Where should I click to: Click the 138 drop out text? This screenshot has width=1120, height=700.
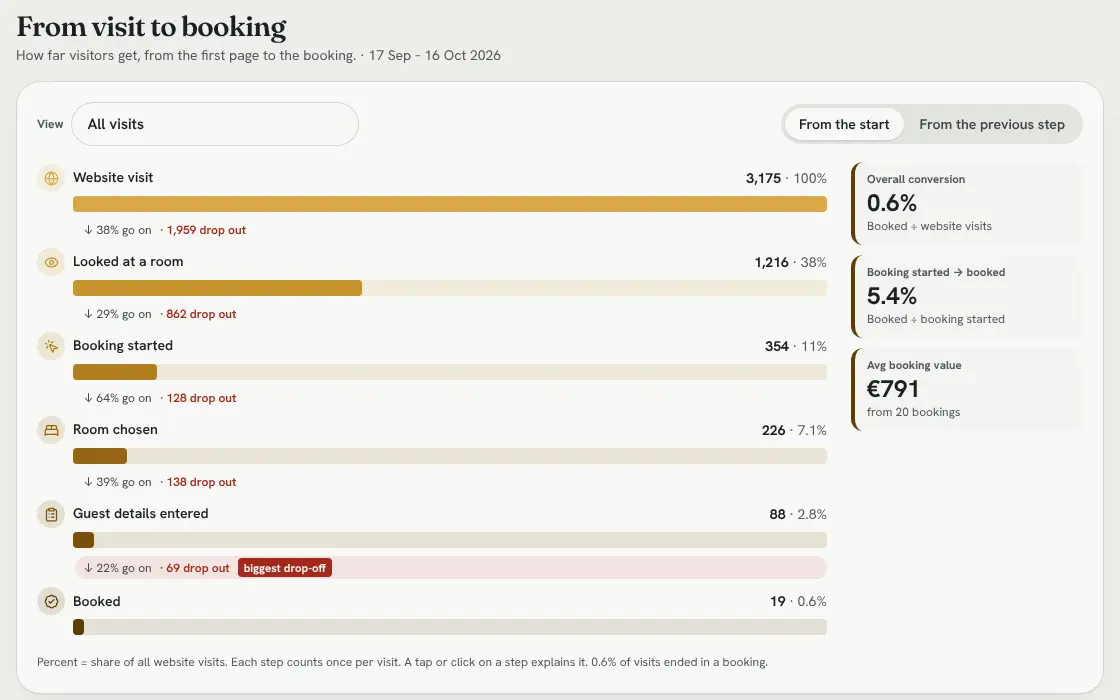tap(201, 482)
